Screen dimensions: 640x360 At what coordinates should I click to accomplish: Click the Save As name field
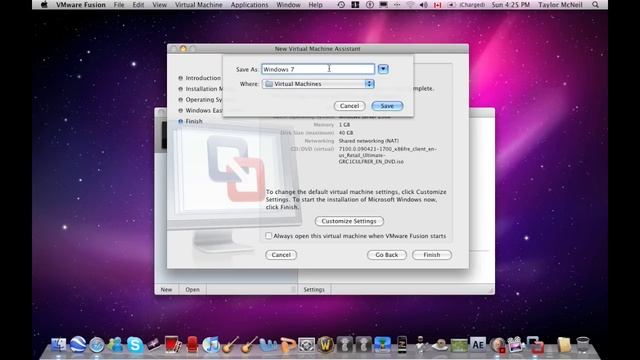pos(318,69)
